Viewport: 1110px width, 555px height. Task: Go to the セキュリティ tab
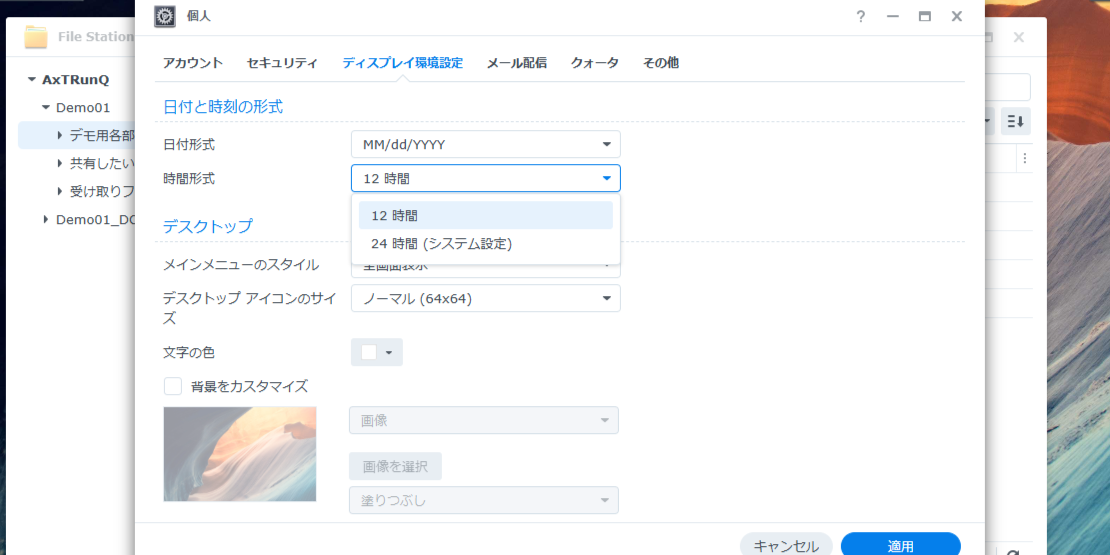tap(282, 63)
